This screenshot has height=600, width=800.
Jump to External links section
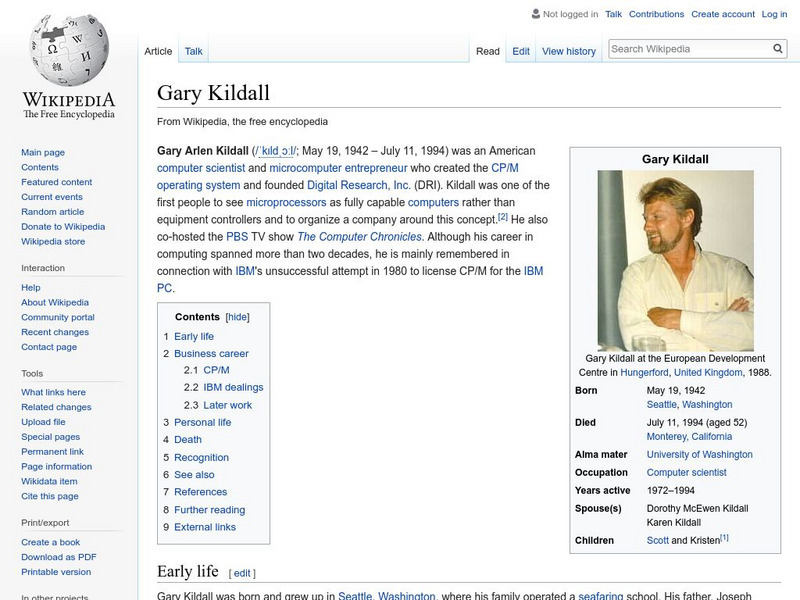(205, 527)
